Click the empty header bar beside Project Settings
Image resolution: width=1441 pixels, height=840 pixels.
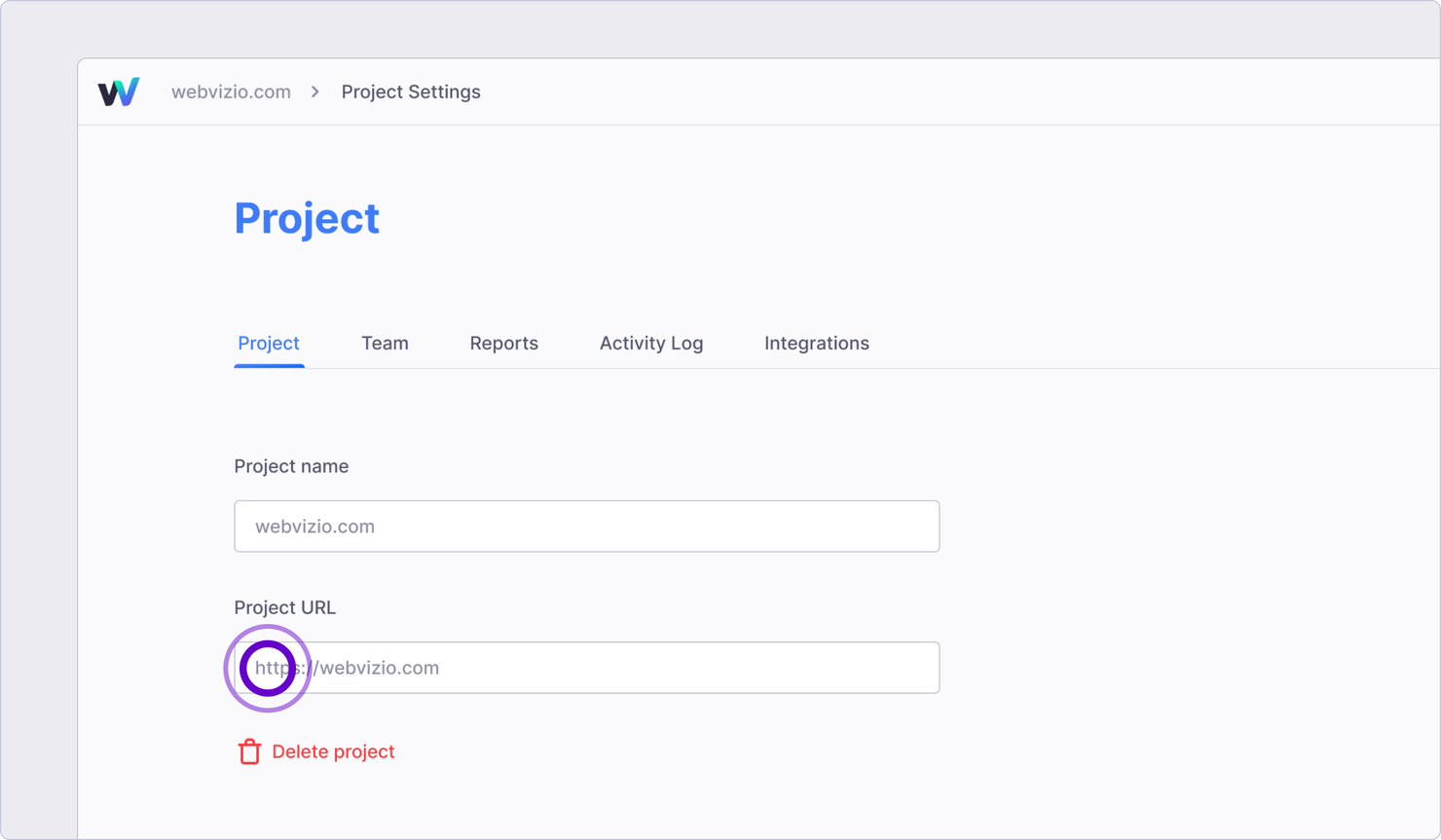pos(925,91)
